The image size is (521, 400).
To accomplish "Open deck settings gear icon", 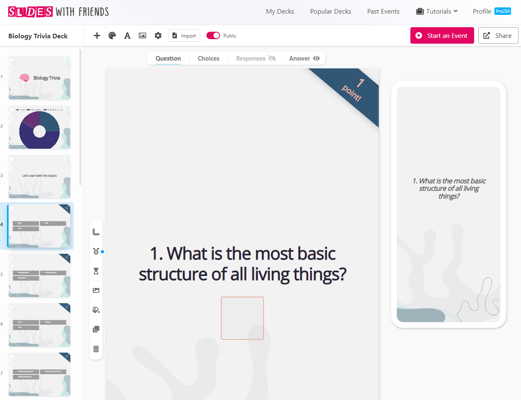I will [158, 36].
